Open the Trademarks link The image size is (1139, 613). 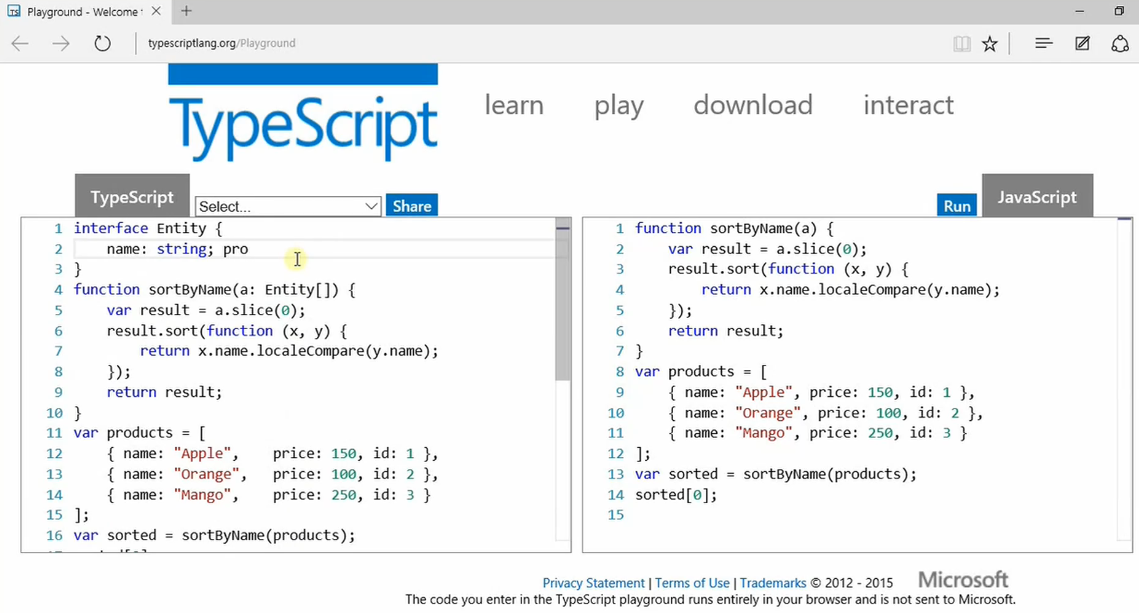773,583
